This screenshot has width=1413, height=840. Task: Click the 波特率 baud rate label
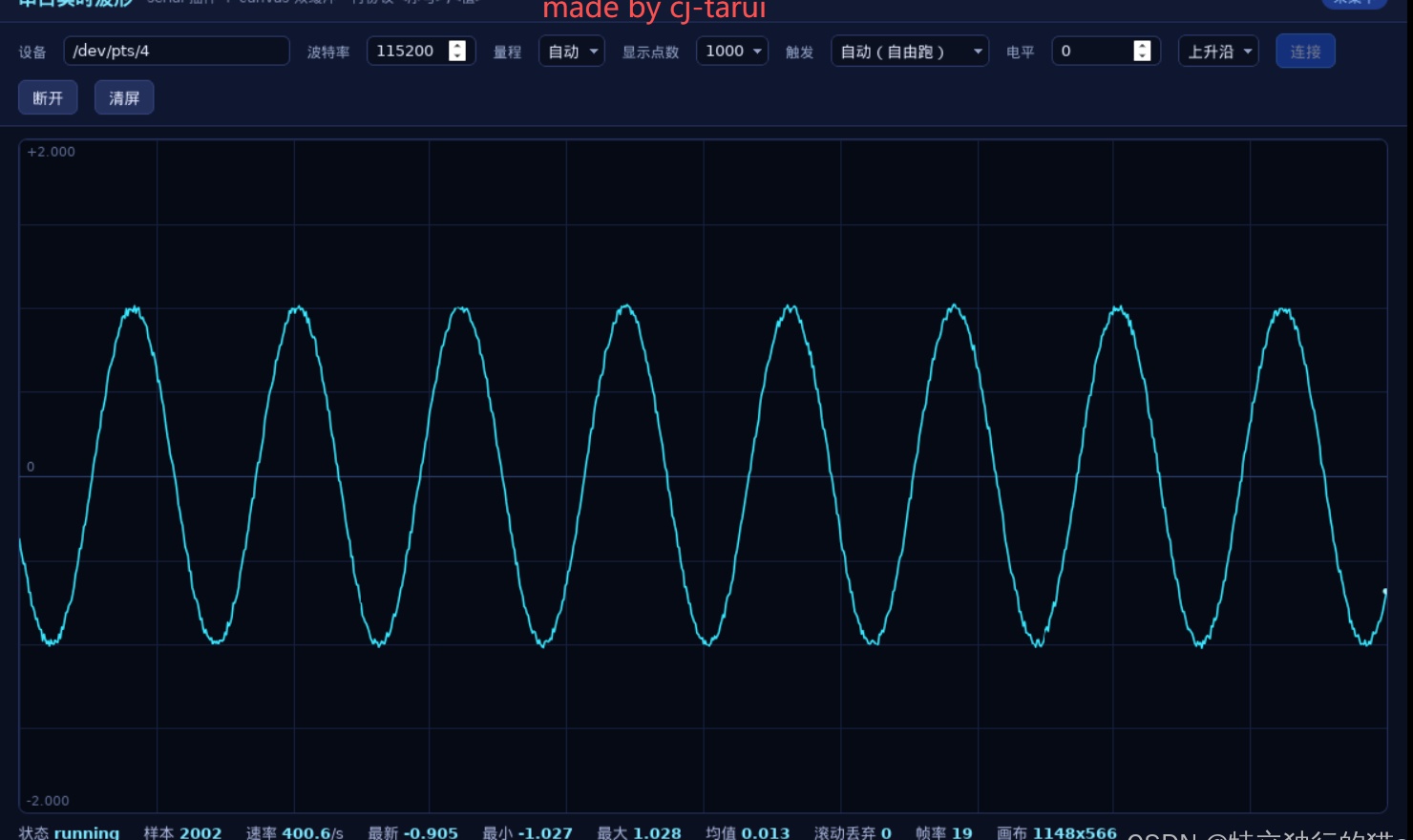tap(328, 52)
